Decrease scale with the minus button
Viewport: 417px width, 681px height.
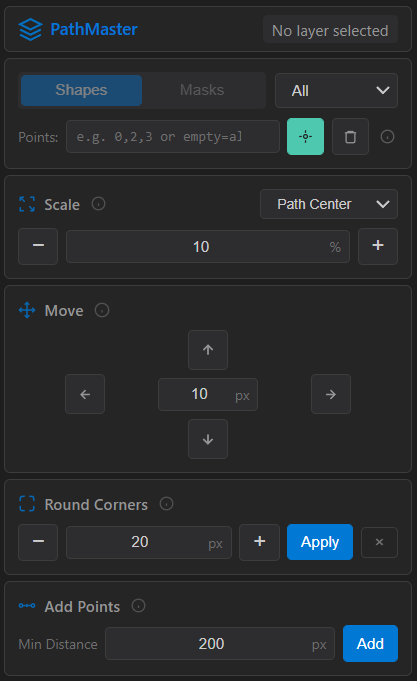(x=38, y=246)
